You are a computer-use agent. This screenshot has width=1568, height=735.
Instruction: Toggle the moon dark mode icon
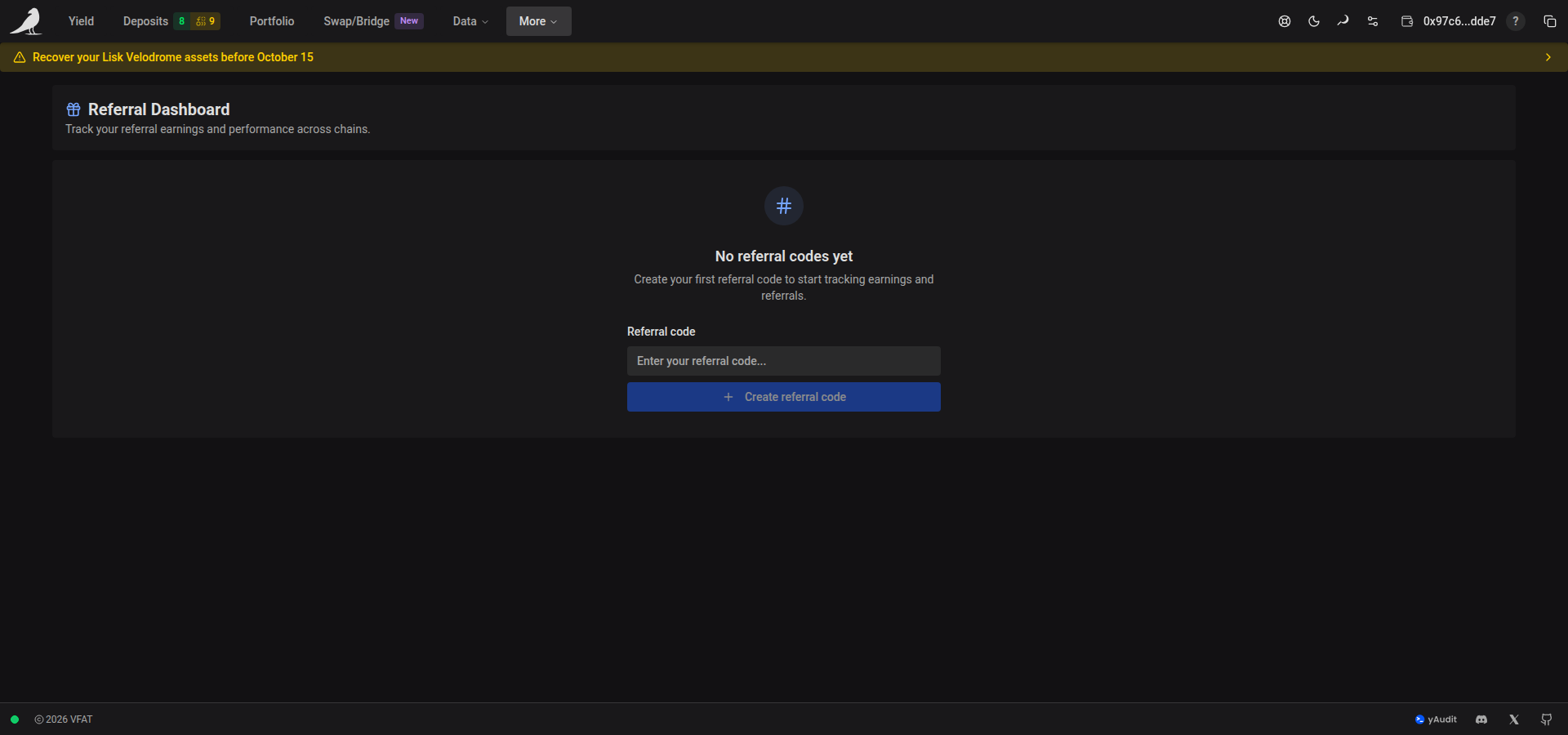click(x=1314, y=21)
